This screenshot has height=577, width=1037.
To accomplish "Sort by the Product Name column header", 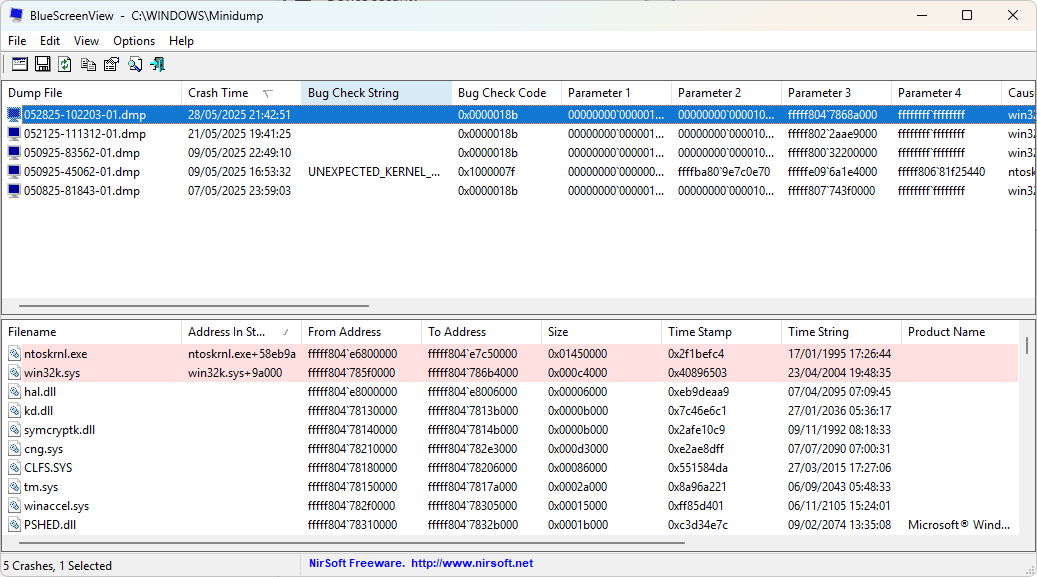I will (960, 332).
